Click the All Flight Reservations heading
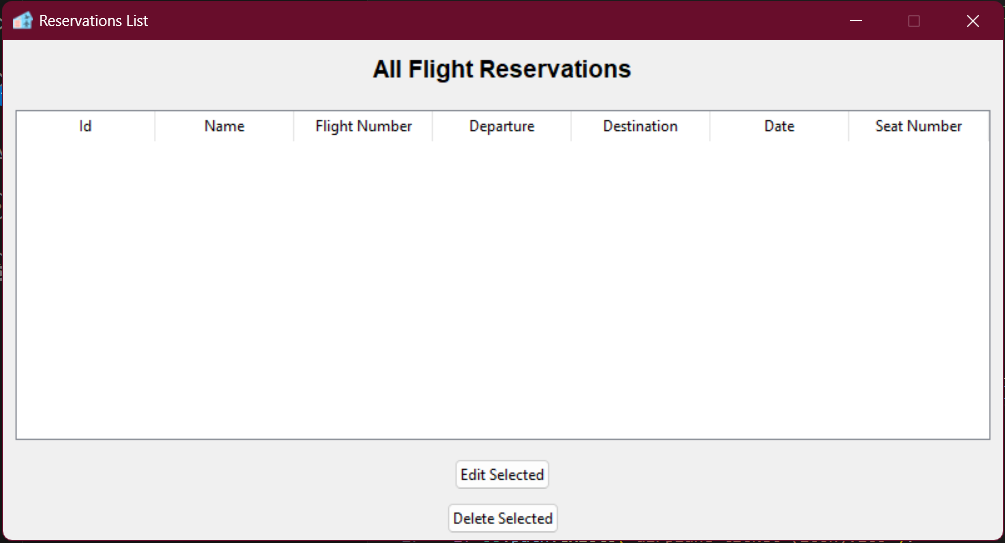The height and width of the screenshot is (543, 1005). (x=502, y=69)
